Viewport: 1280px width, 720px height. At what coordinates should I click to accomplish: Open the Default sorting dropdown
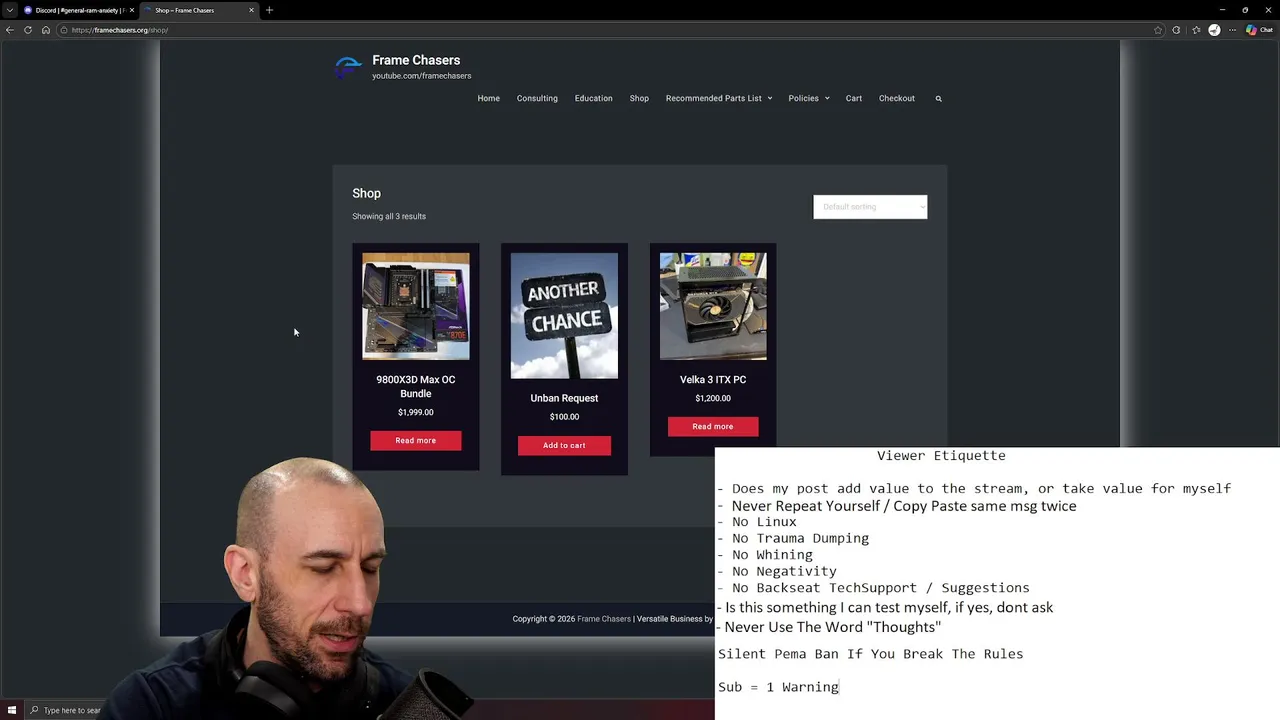[870, 207]
